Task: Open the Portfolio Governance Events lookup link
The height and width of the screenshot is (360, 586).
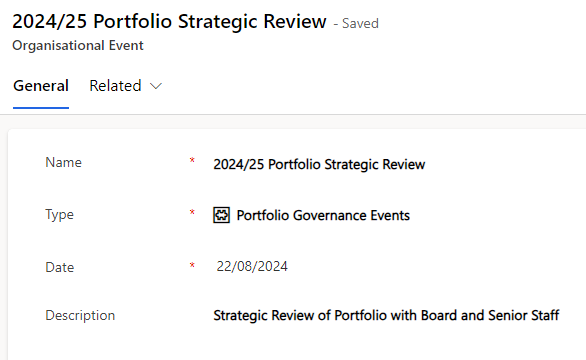Action: pos(323,215)
